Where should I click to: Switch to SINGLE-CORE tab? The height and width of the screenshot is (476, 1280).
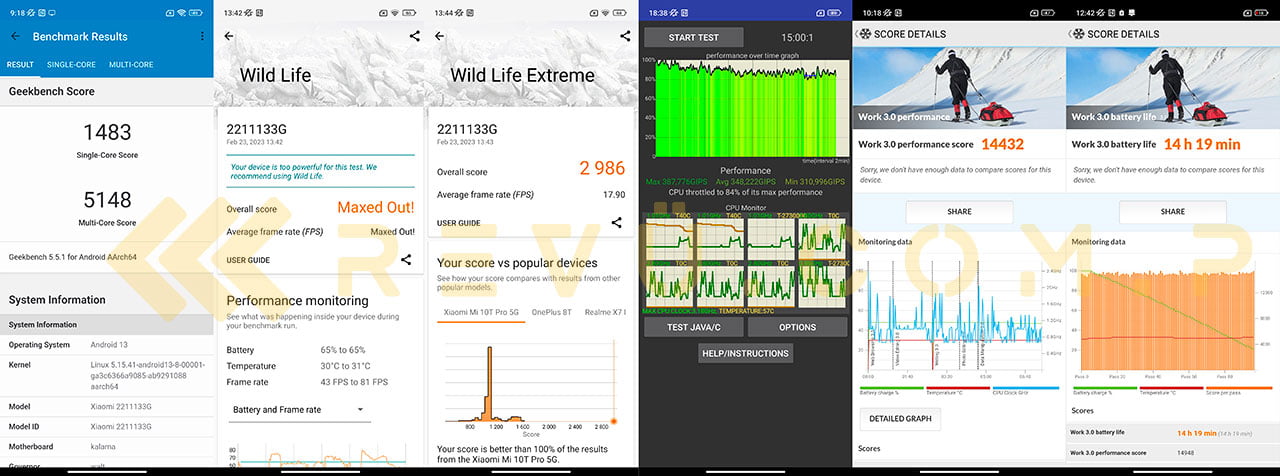coord(71,64)
